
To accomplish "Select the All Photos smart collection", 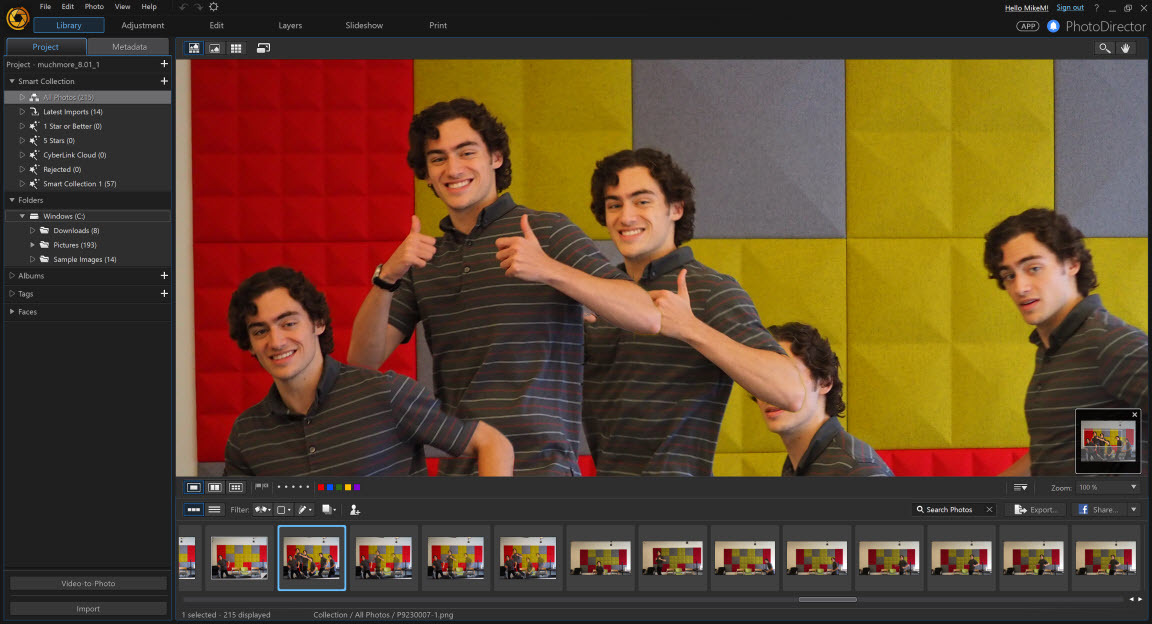I will click(70, 96).
